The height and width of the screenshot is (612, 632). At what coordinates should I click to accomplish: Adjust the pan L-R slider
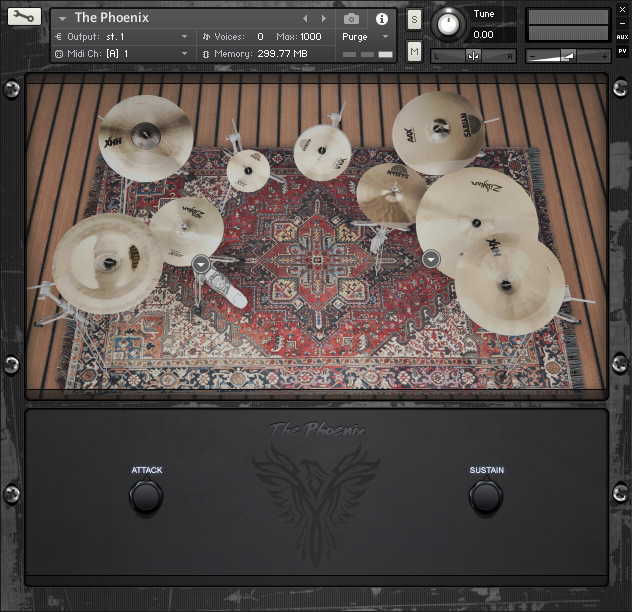pos(473,56)
